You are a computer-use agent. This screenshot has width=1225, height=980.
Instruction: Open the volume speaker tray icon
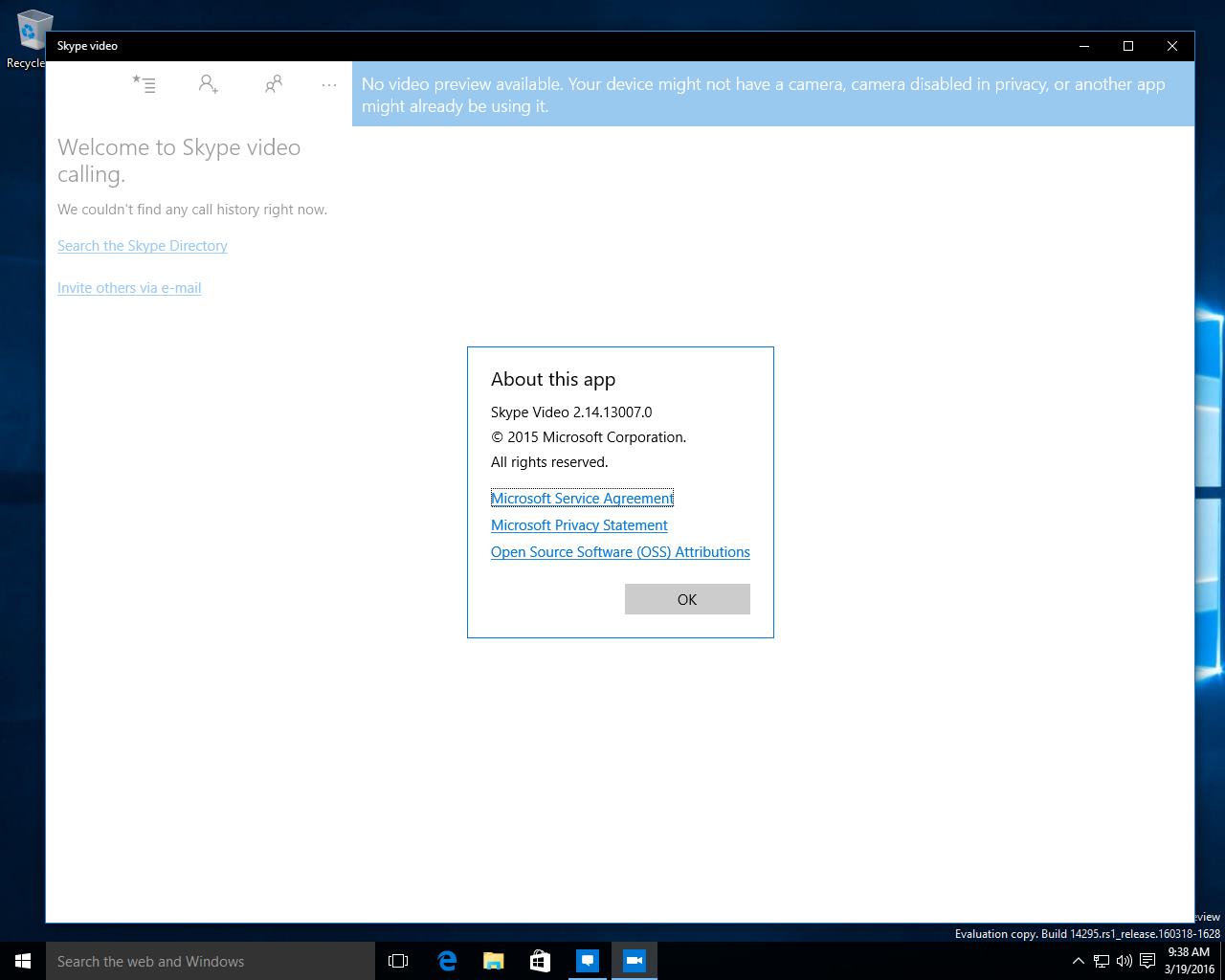[1125, 961]
